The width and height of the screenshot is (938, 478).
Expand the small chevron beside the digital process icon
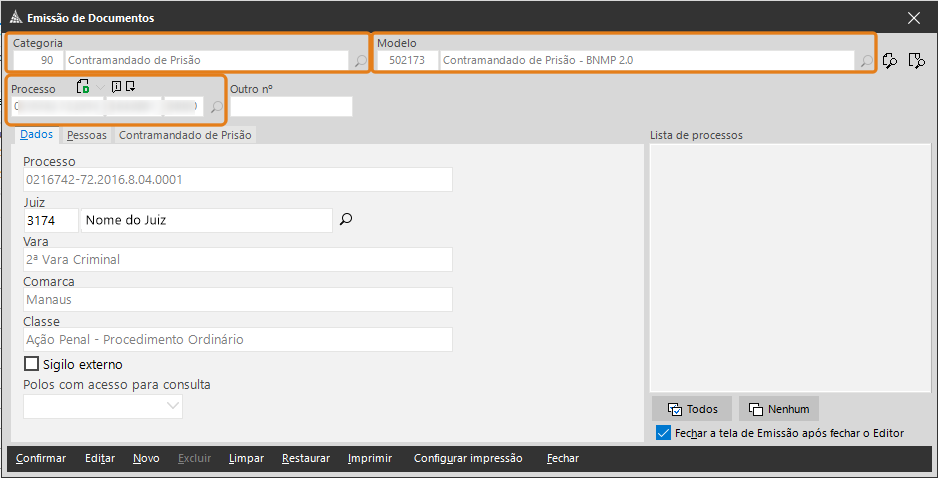(x=100, y=87)
